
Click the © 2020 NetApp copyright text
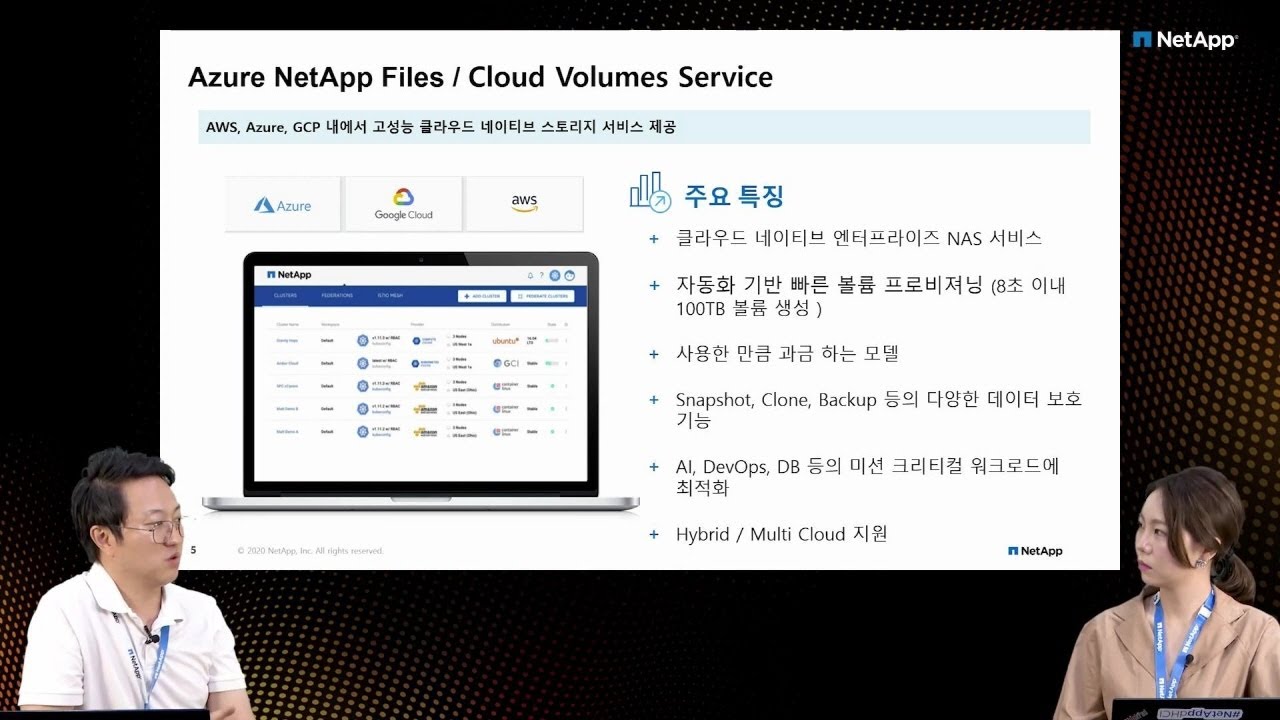click(310, 551)
